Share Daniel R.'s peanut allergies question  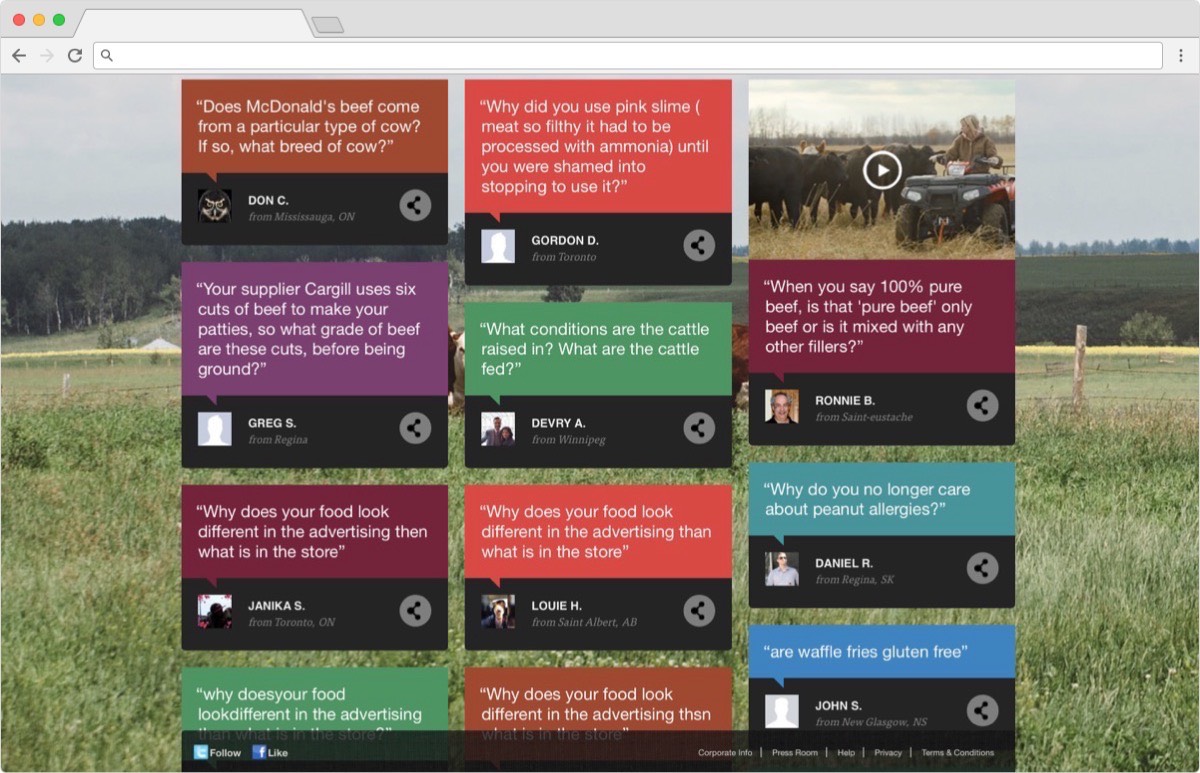[x=982, y=568]
